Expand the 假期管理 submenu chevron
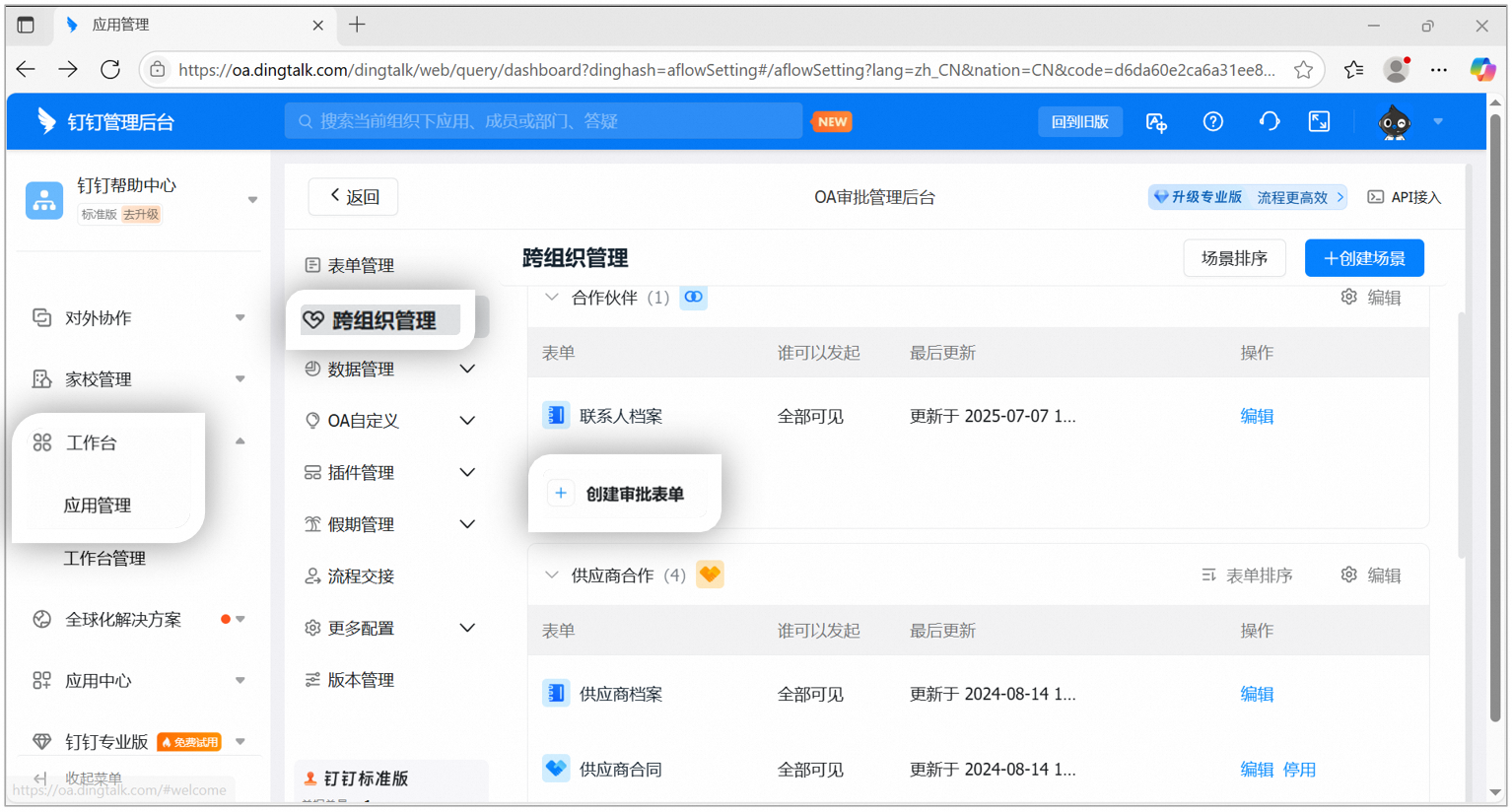The image size is (1512, 812). coord(467,523)
